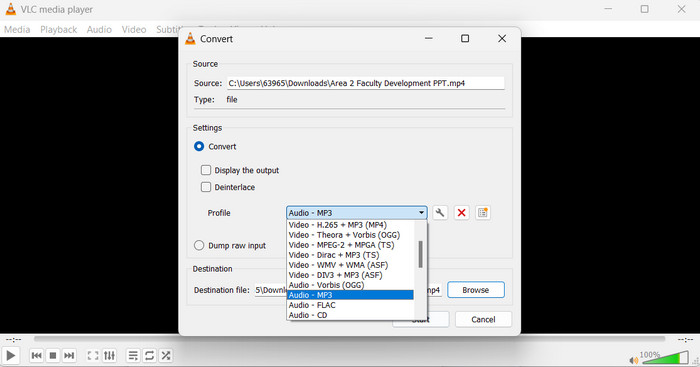Click profile list scrollbar thumb
This screenshot has width=700, height=367.
click(x=420, y=254)
